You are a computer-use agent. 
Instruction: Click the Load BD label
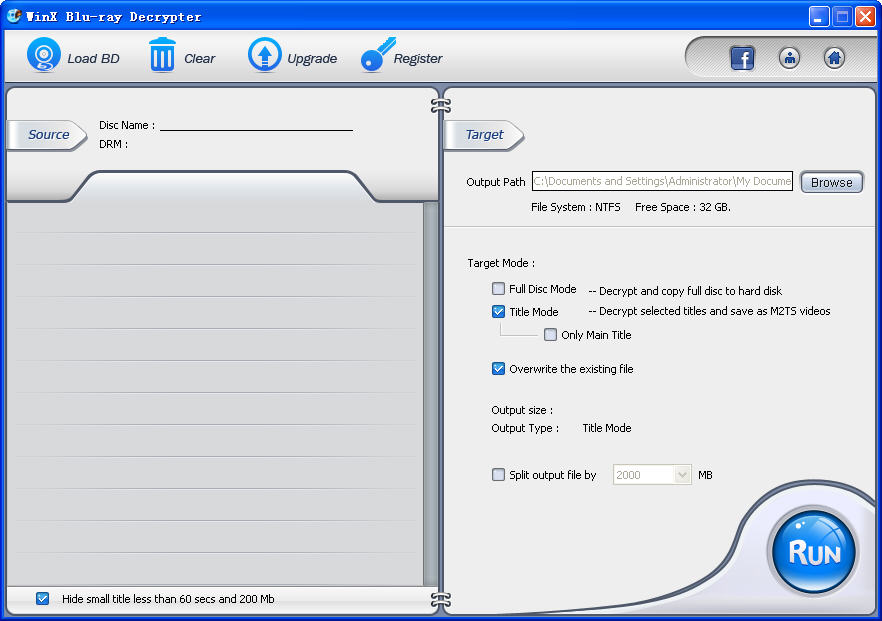tap(93, 58)
